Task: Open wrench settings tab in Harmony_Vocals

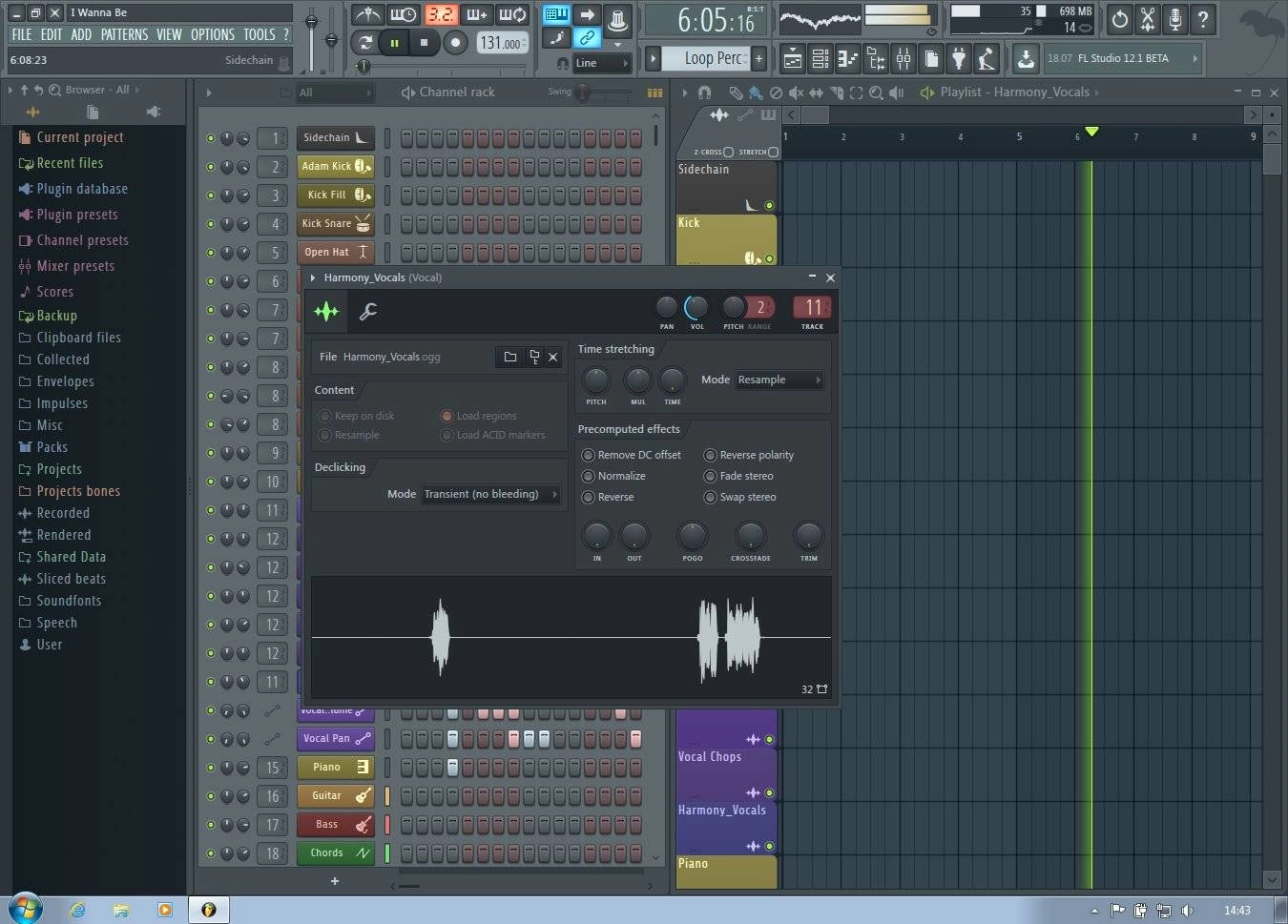Action: [x=367, y=311]
